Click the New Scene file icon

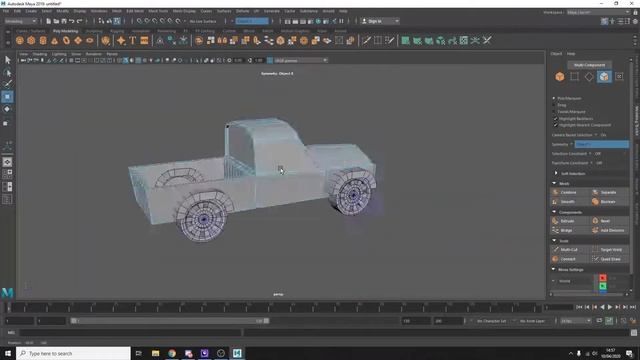point(49,21)
